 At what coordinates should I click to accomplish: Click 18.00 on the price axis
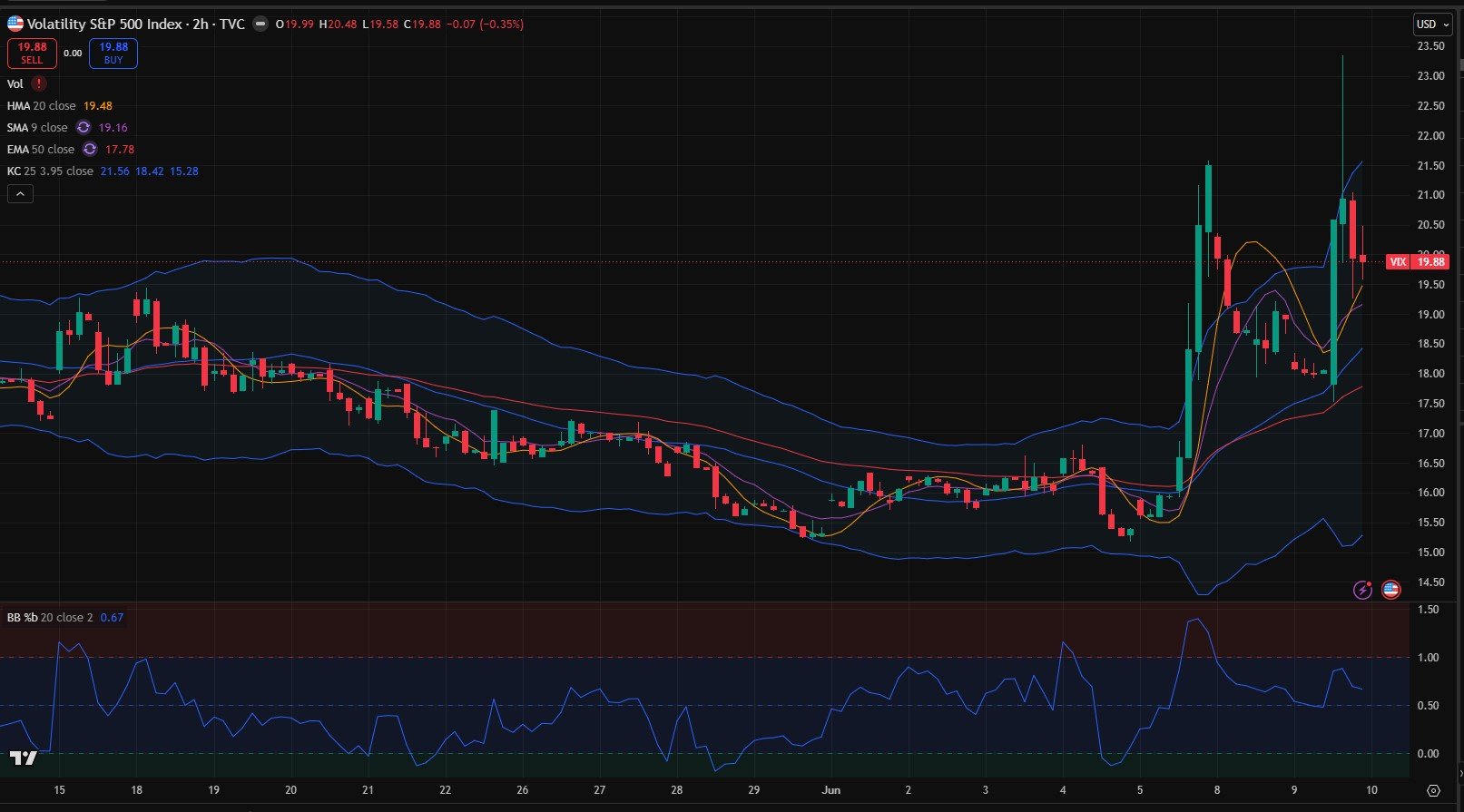click(x=1431, y=374)
